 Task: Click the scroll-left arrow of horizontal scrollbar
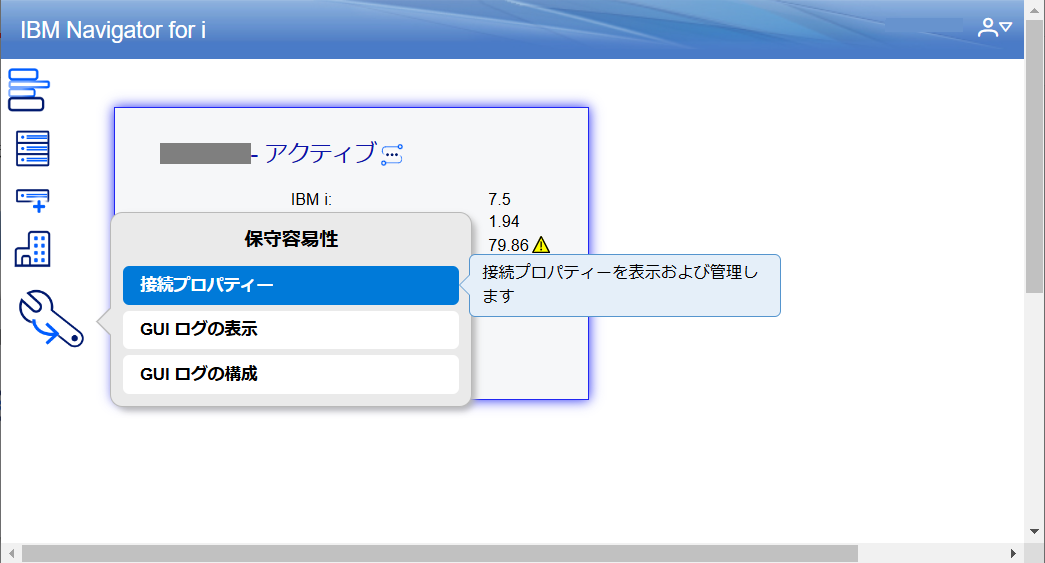coord(11,554)
